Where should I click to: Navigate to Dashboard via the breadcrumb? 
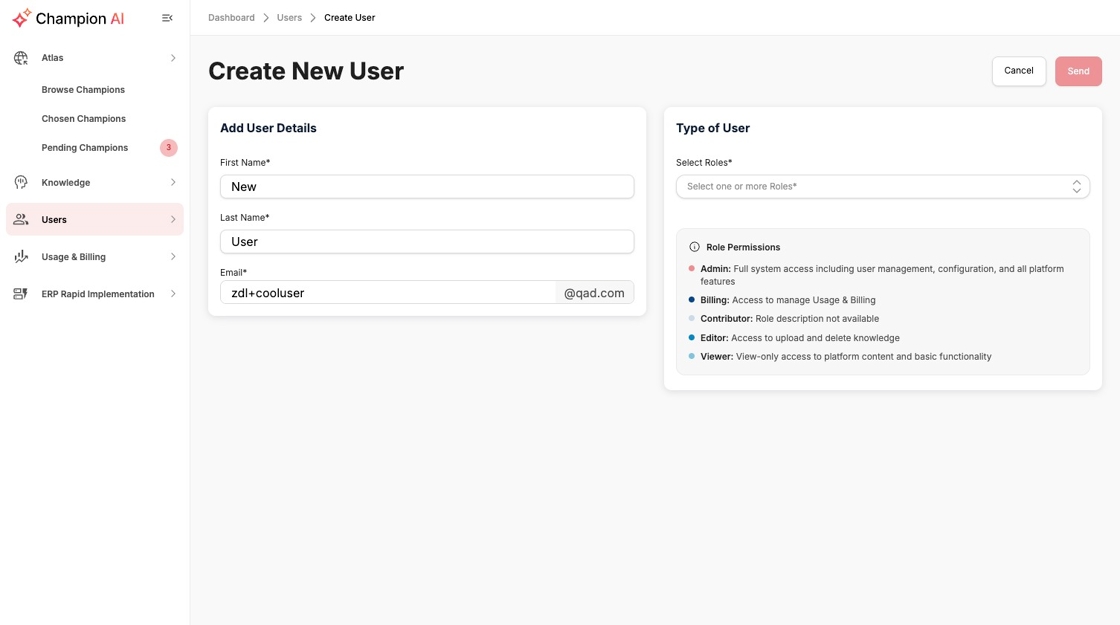tap(231, 17)
